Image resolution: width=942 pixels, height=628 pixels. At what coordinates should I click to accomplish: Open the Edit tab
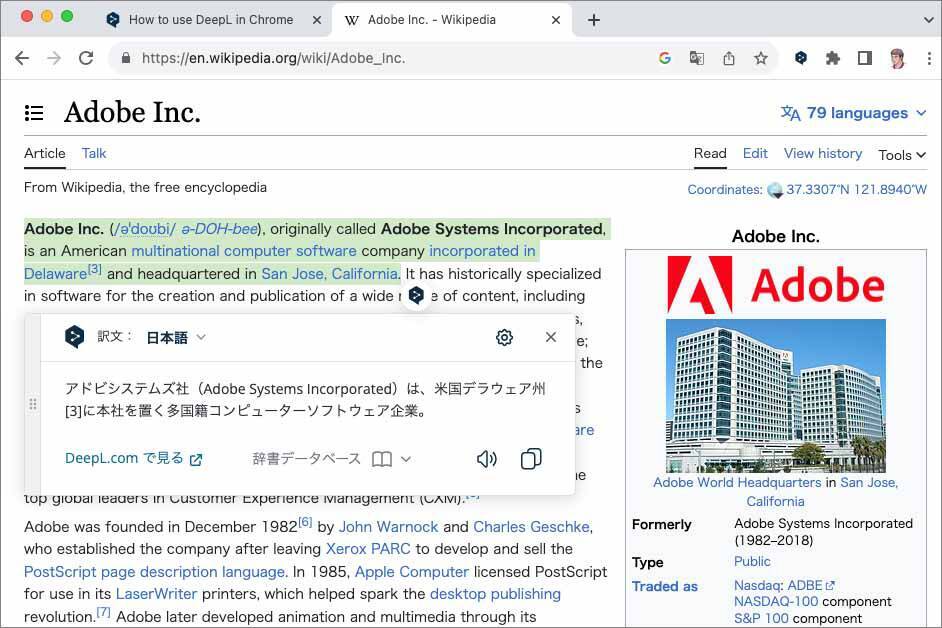[x=755, y=153]
